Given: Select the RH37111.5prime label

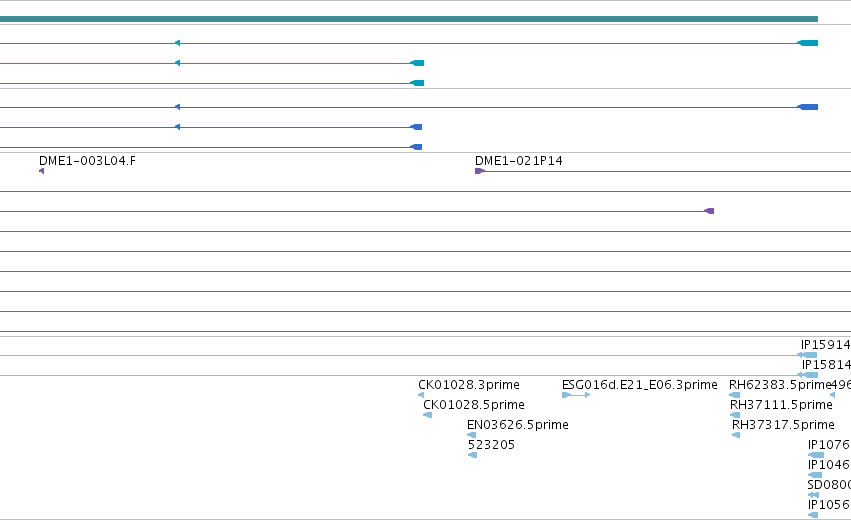Looking at the screenshot, I should pyautogui.click(x=781, y=405).
